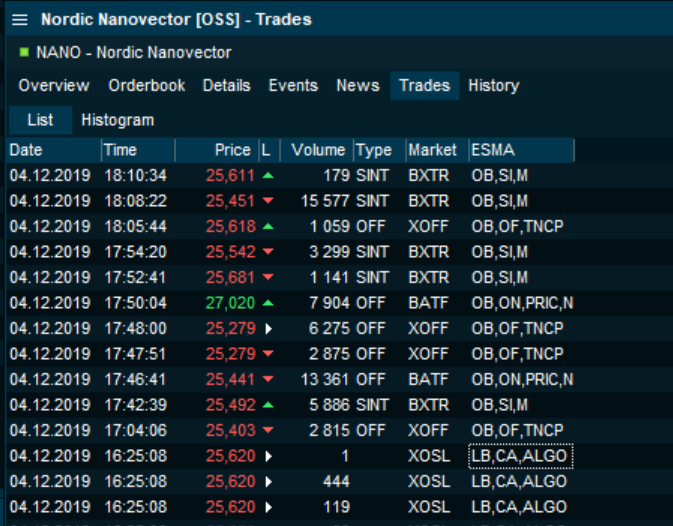
Task: Sort by the Market column header
Action: [437, 150]
